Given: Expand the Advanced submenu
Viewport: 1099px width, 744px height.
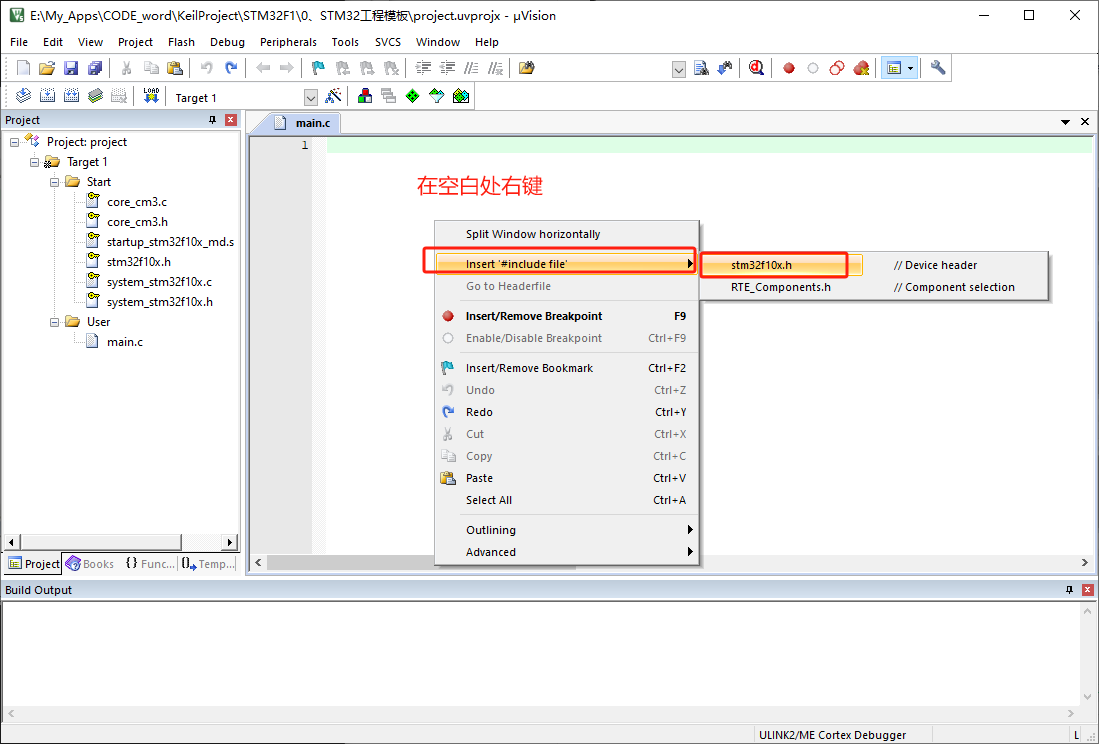Looking at the screenshot, I should click(x=566, y=552).
